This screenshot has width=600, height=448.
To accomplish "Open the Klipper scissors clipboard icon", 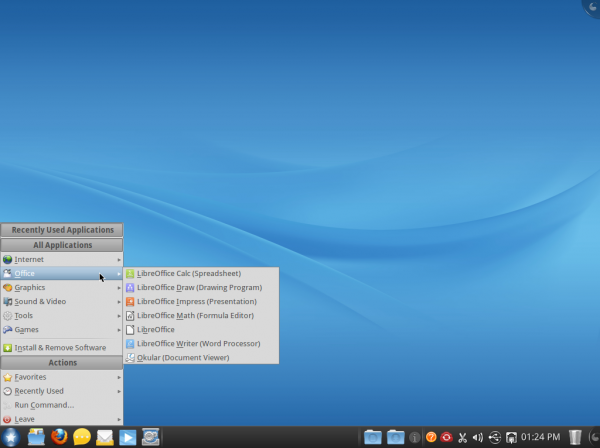I will click(462, 437).
